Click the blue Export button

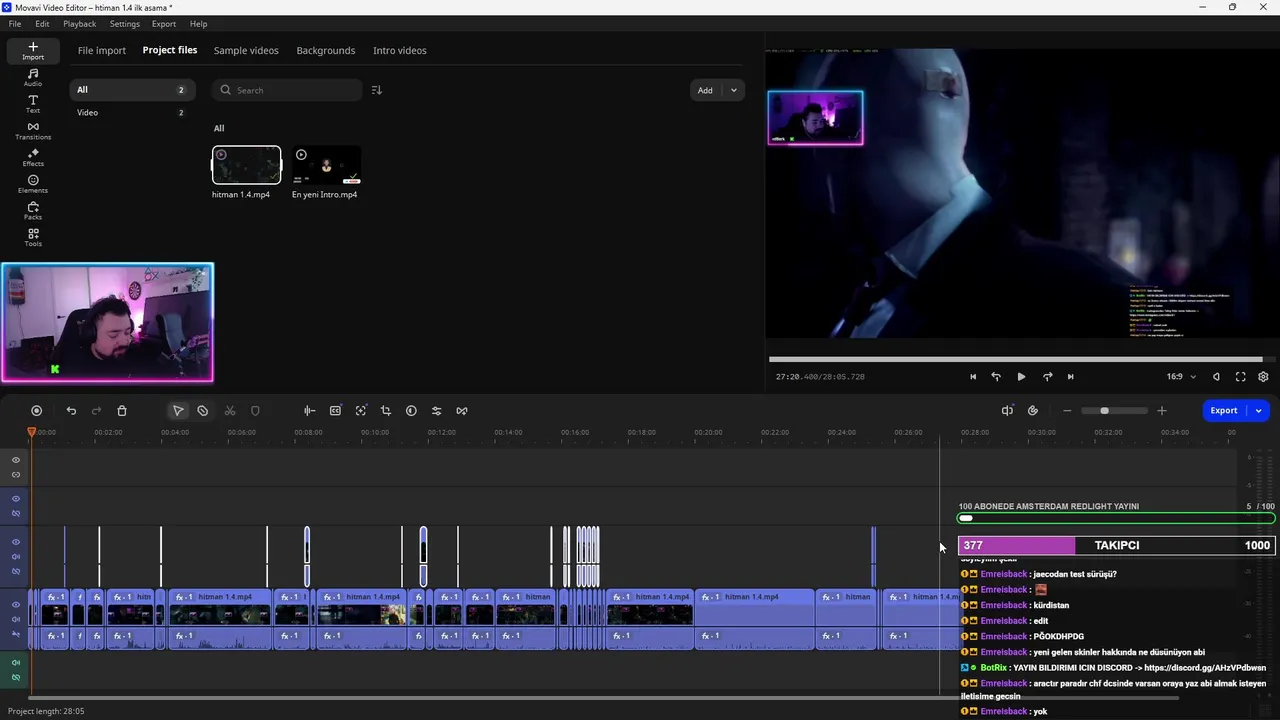(1224, 410)
